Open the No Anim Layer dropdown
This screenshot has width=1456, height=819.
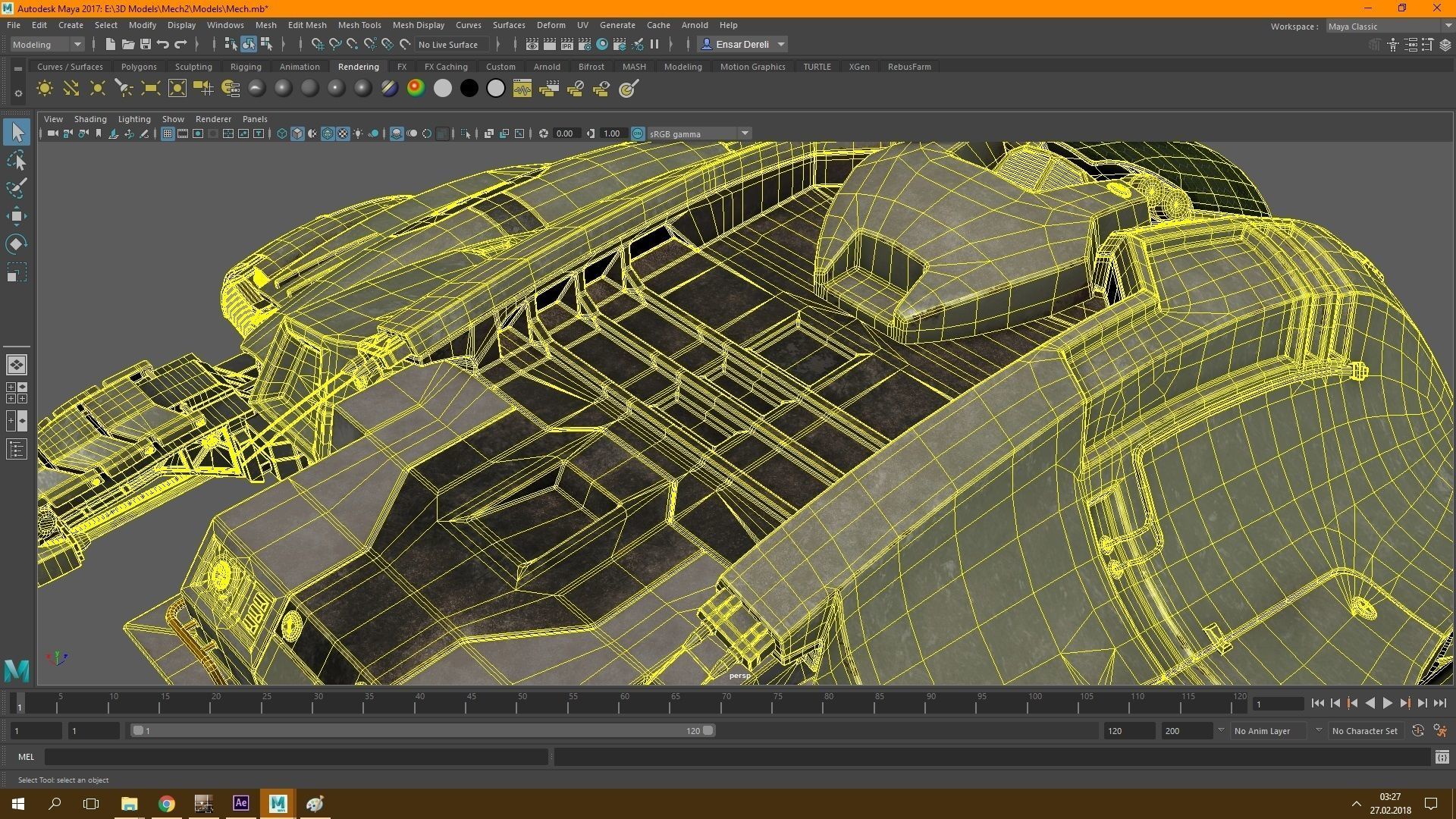[1318, 731]
